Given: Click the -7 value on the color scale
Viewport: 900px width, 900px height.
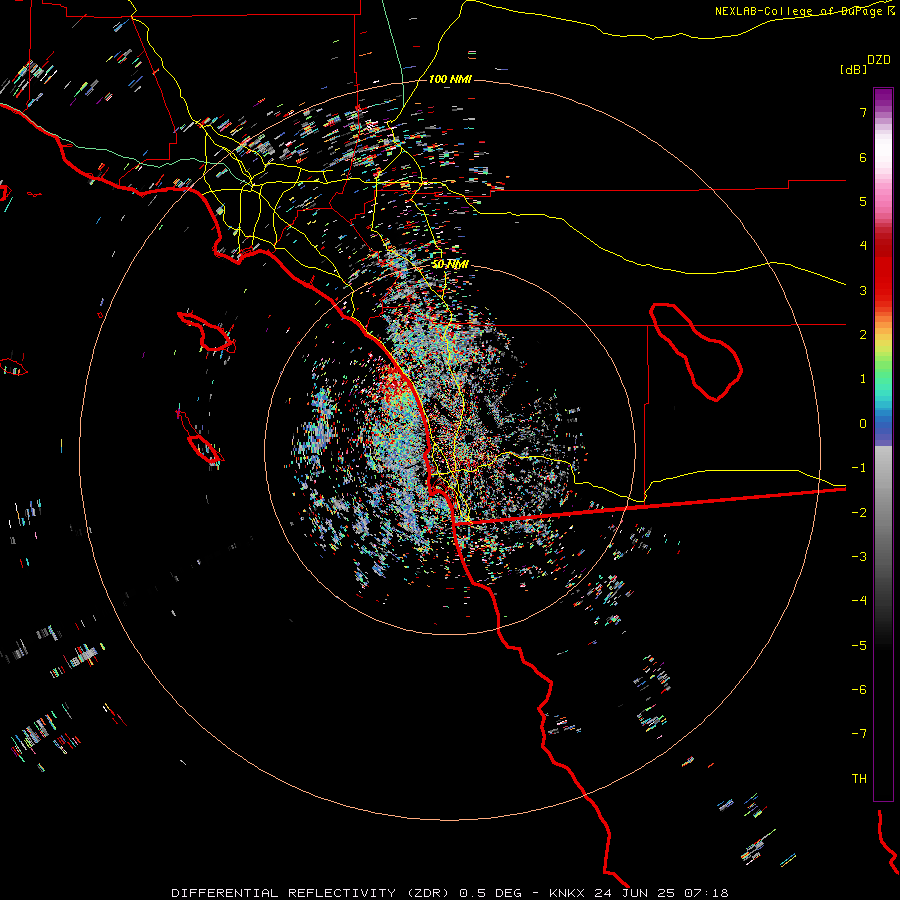Looking at the screenshot, I should (x=859, y=734).
